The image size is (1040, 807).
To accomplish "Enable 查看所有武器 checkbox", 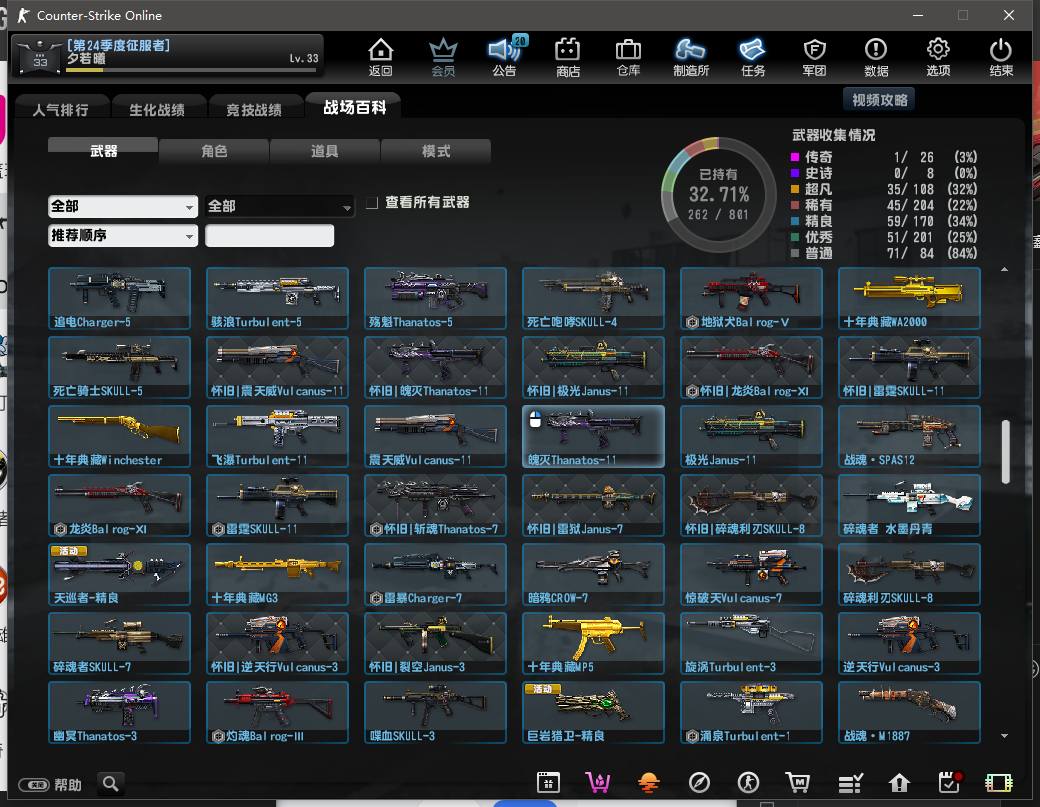I will pyautogui.click(x=372, y=203).
